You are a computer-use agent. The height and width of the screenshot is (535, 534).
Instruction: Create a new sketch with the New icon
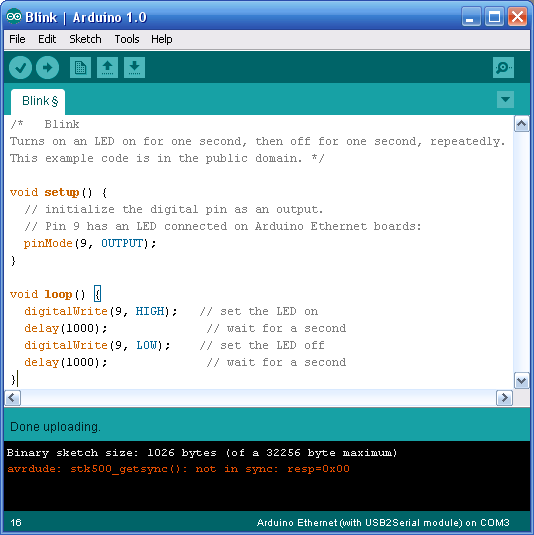click(x=81, y=68)
